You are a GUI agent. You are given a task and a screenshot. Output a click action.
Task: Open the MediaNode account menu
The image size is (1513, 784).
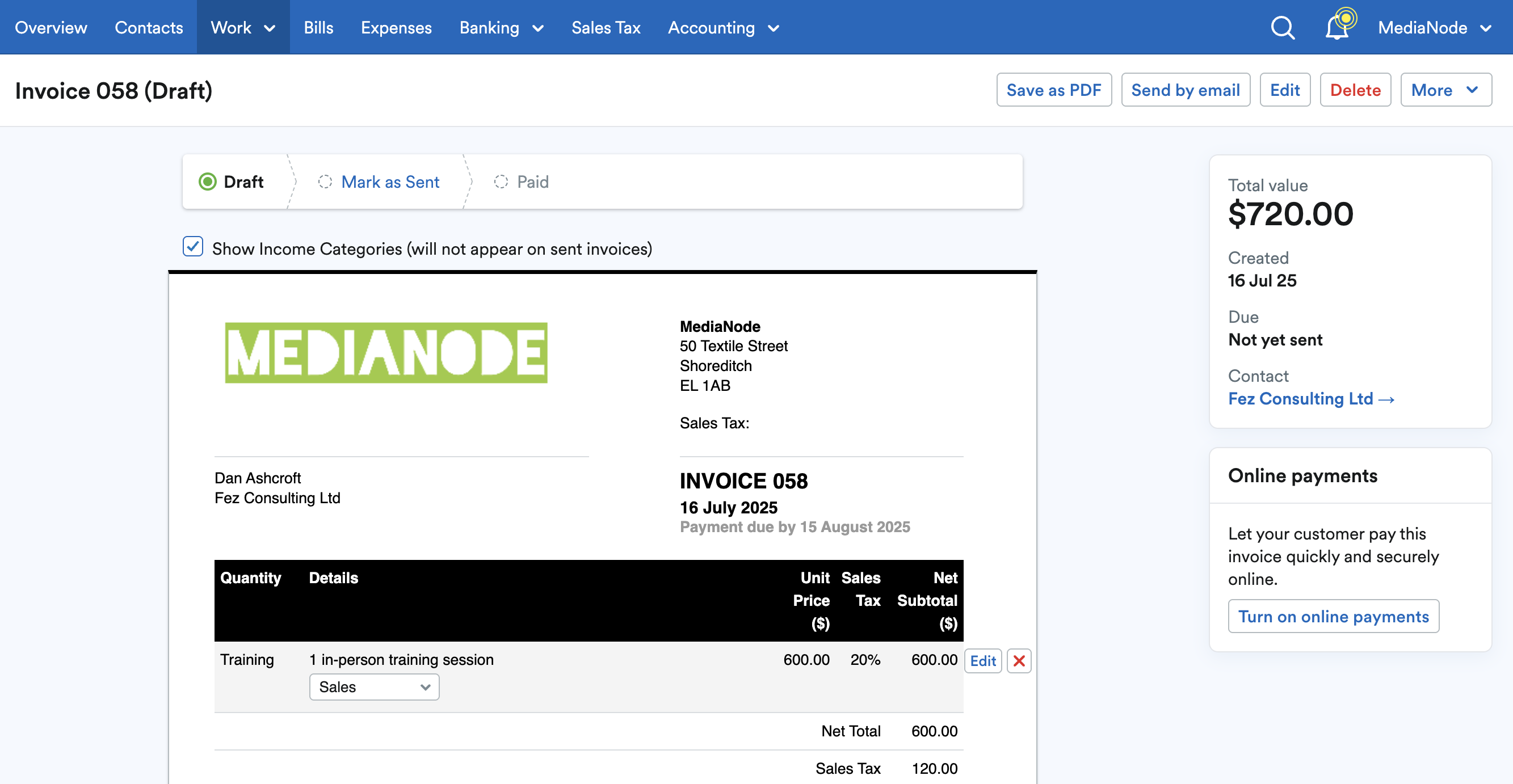point(1435,27)
